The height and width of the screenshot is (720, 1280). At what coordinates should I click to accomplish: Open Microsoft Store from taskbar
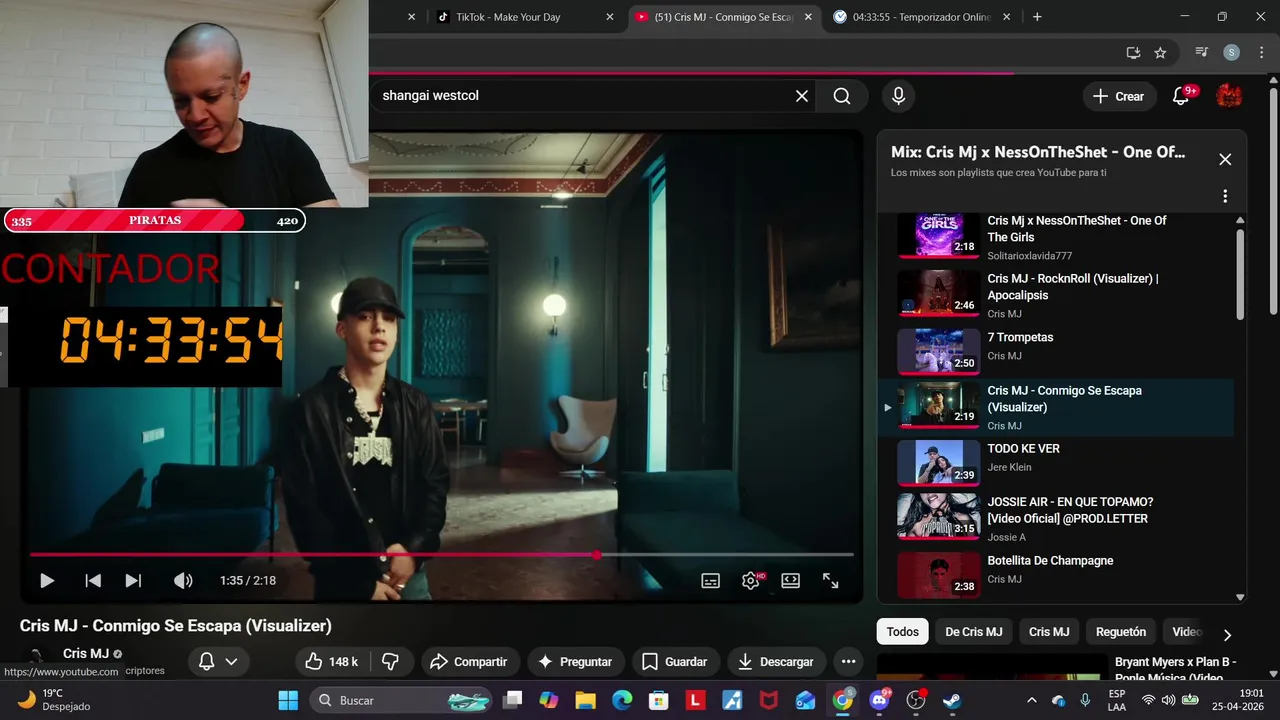[x=658, y=700]
